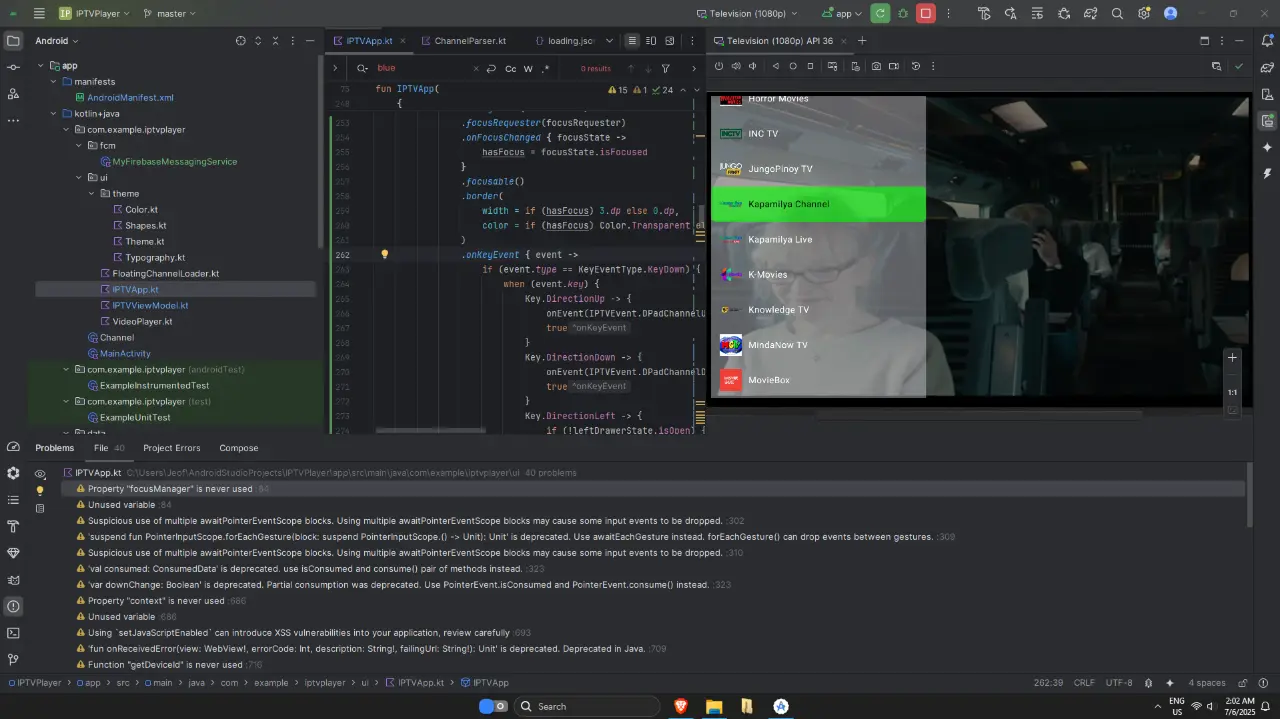This screenshot has height=719, width=1280.
Task: Open IDE settings gear in title bar
Action: (1144, 14)
